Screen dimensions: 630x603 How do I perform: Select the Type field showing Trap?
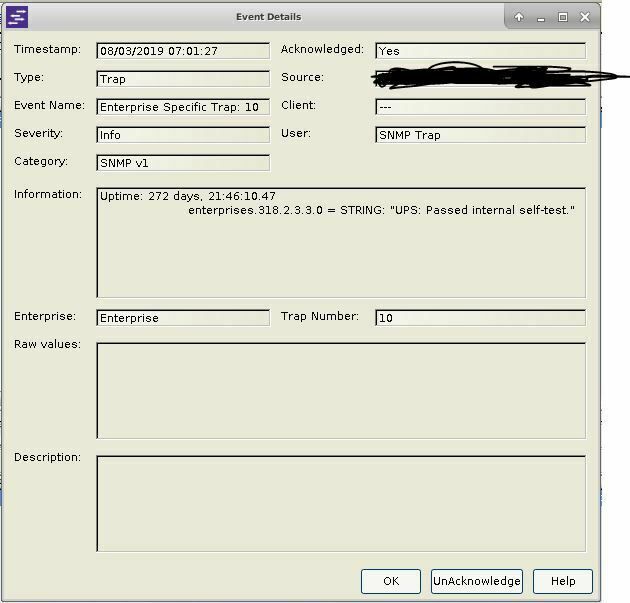point(183,79)
